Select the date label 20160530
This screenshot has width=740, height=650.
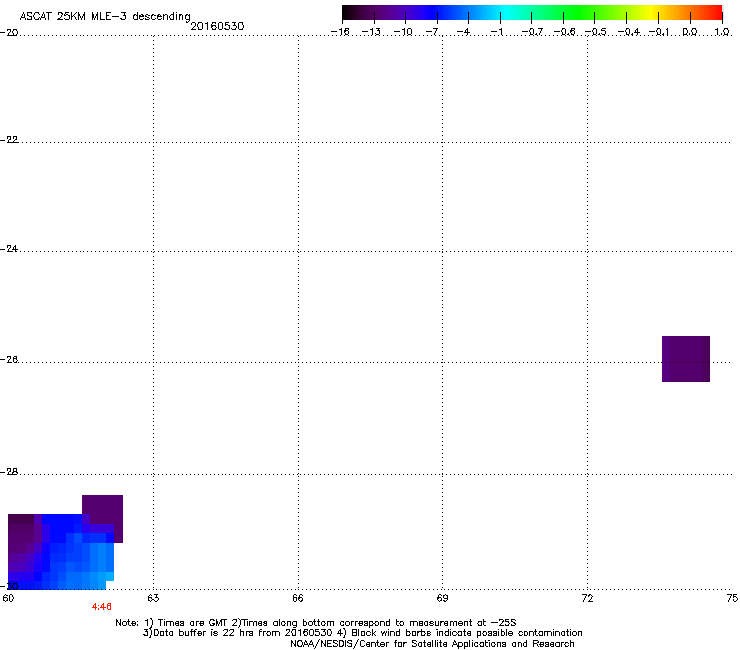(217, 26)
